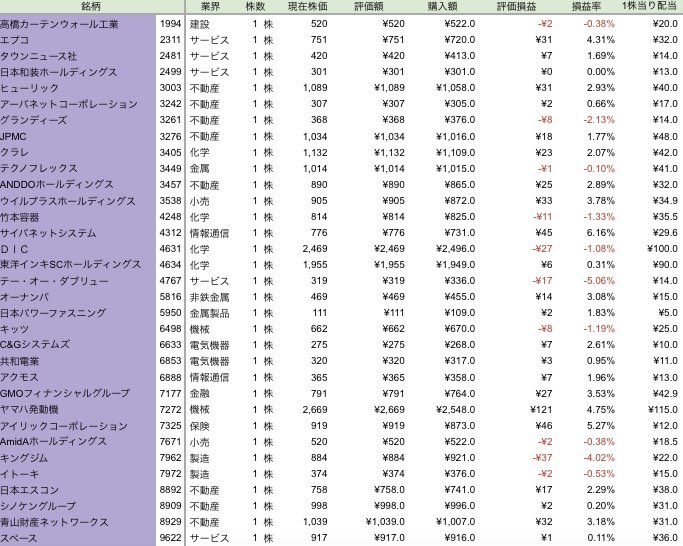Select current price 2,469

315,249
